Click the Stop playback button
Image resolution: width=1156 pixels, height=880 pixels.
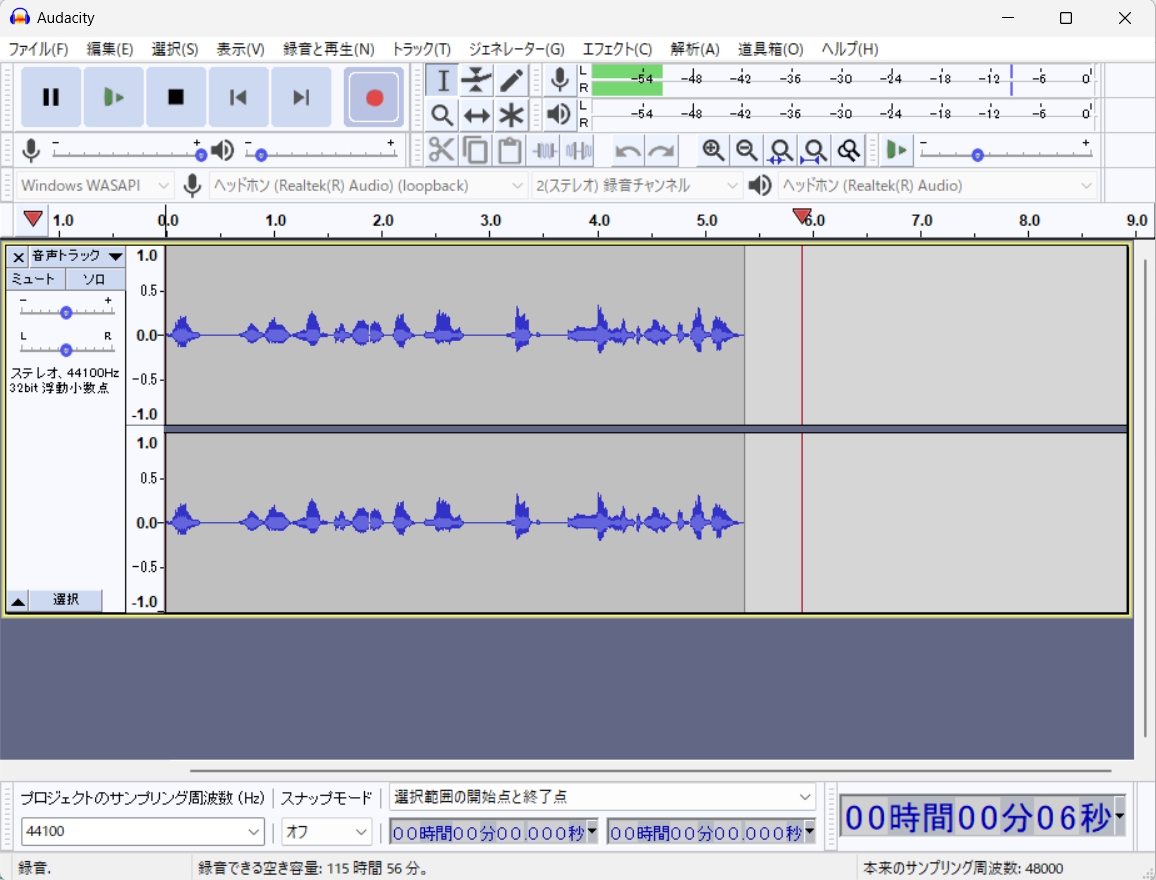(x=176, y=96)
